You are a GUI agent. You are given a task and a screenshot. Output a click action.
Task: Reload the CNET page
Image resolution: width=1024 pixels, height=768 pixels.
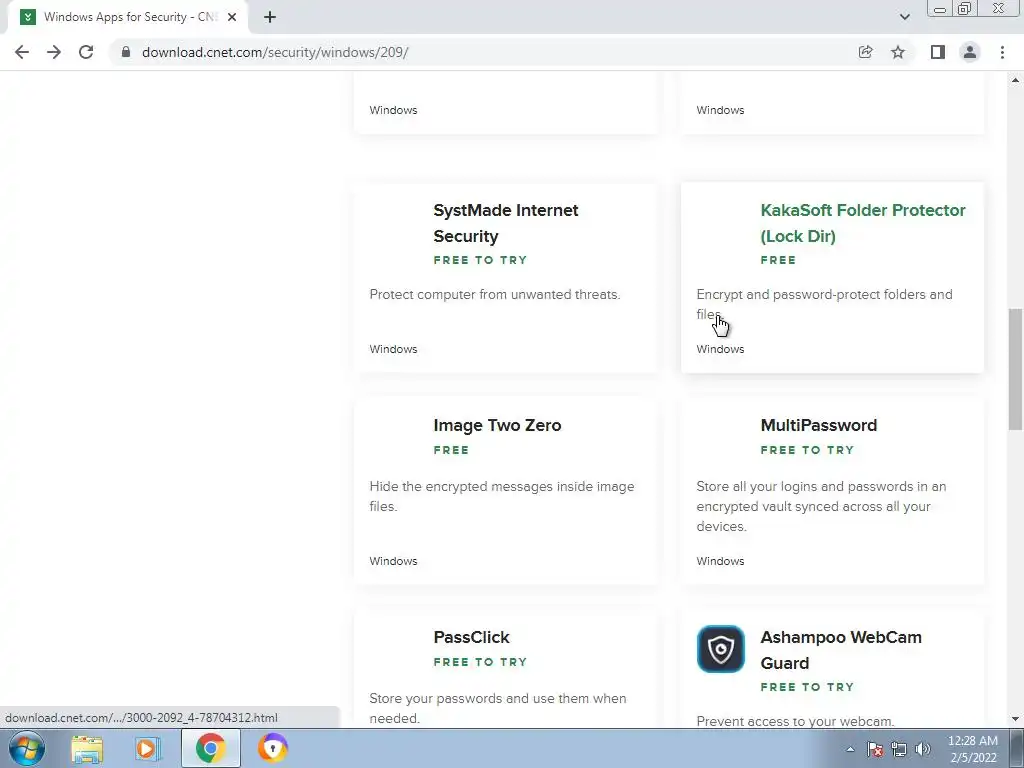tap(86, 52)
